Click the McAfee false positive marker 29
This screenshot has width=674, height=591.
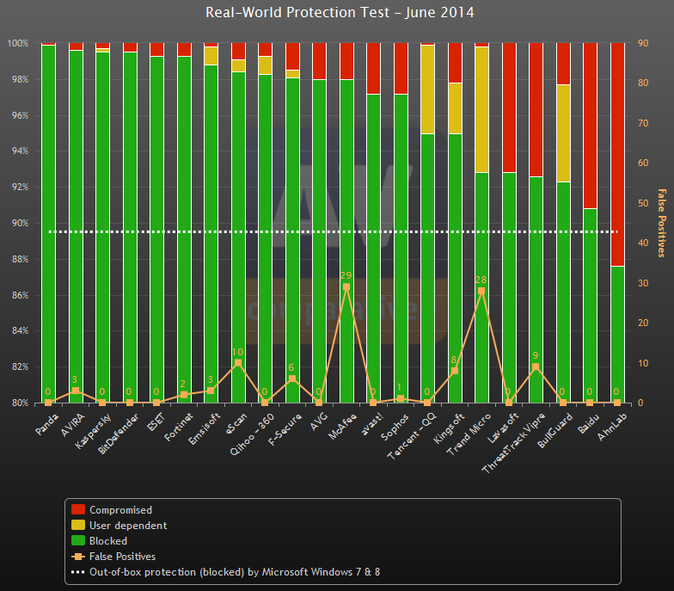tap(346, 287)
